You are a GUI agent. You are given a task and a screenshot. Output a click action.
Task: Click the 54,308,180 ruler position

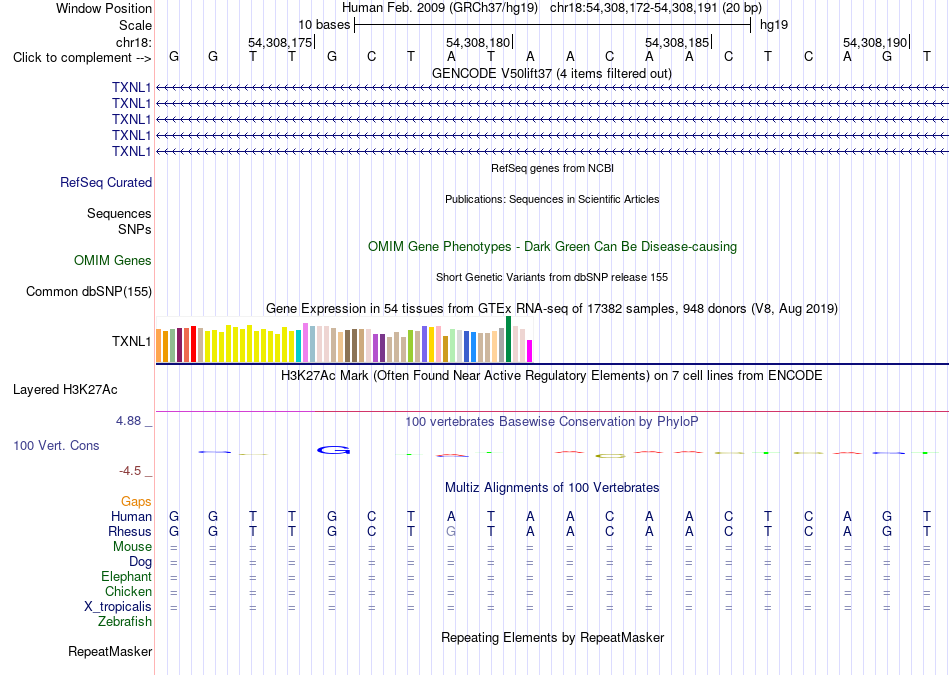(x=478, y=42)
